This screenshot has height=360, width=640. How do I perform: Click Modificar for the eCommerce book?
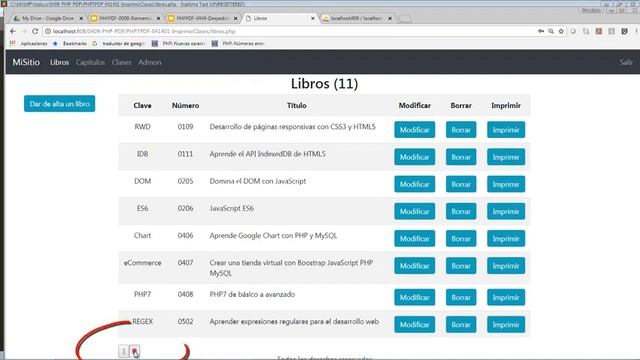point(414,266)
